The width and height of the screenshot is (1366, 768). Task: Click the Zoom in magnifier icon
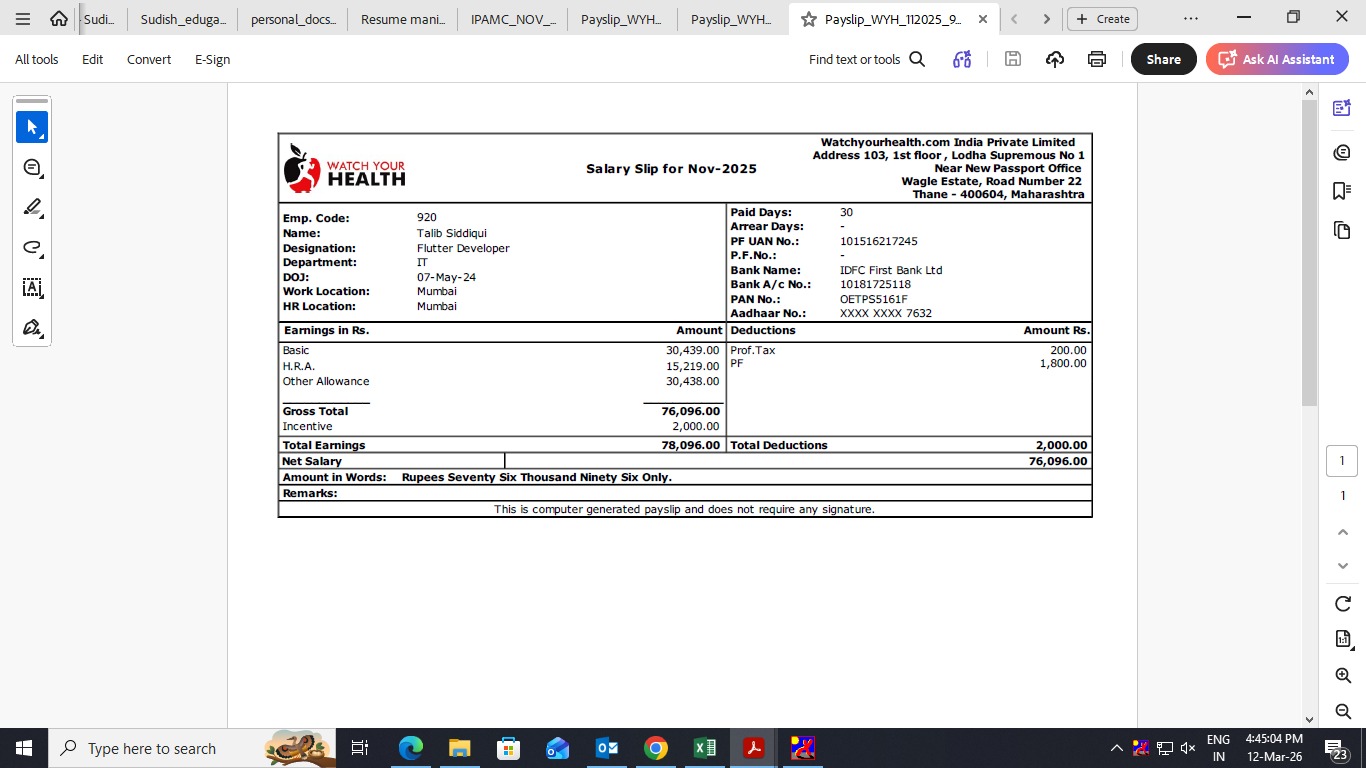point(1343,676)
